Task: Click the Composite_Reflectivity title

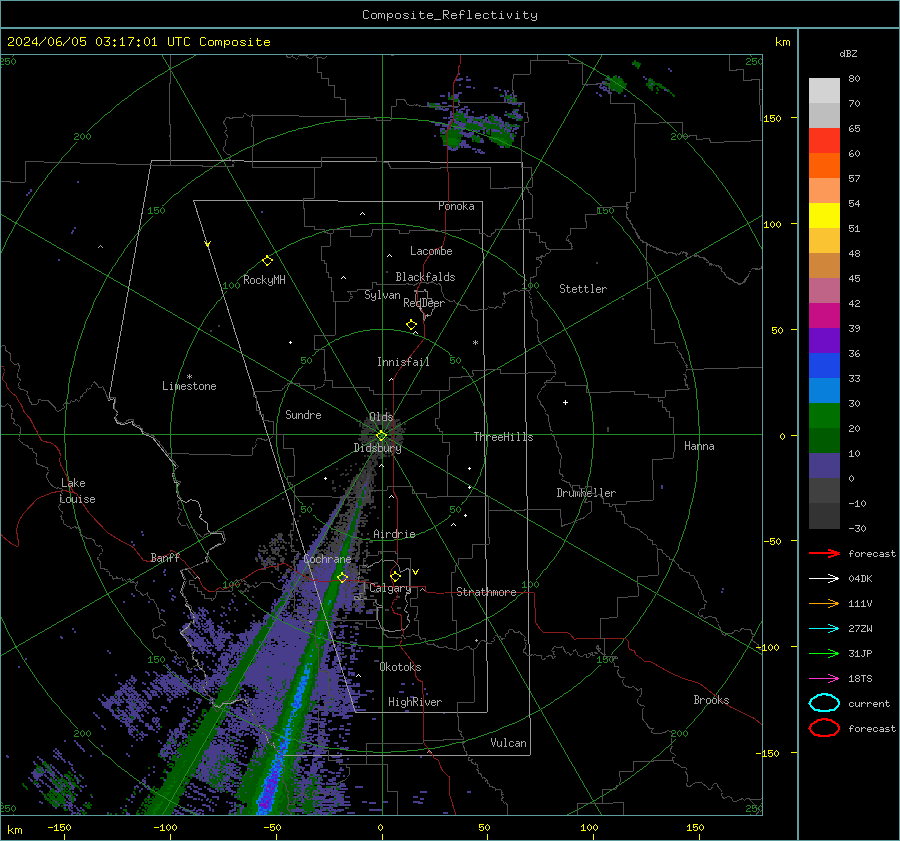Action: coord(449,15)
